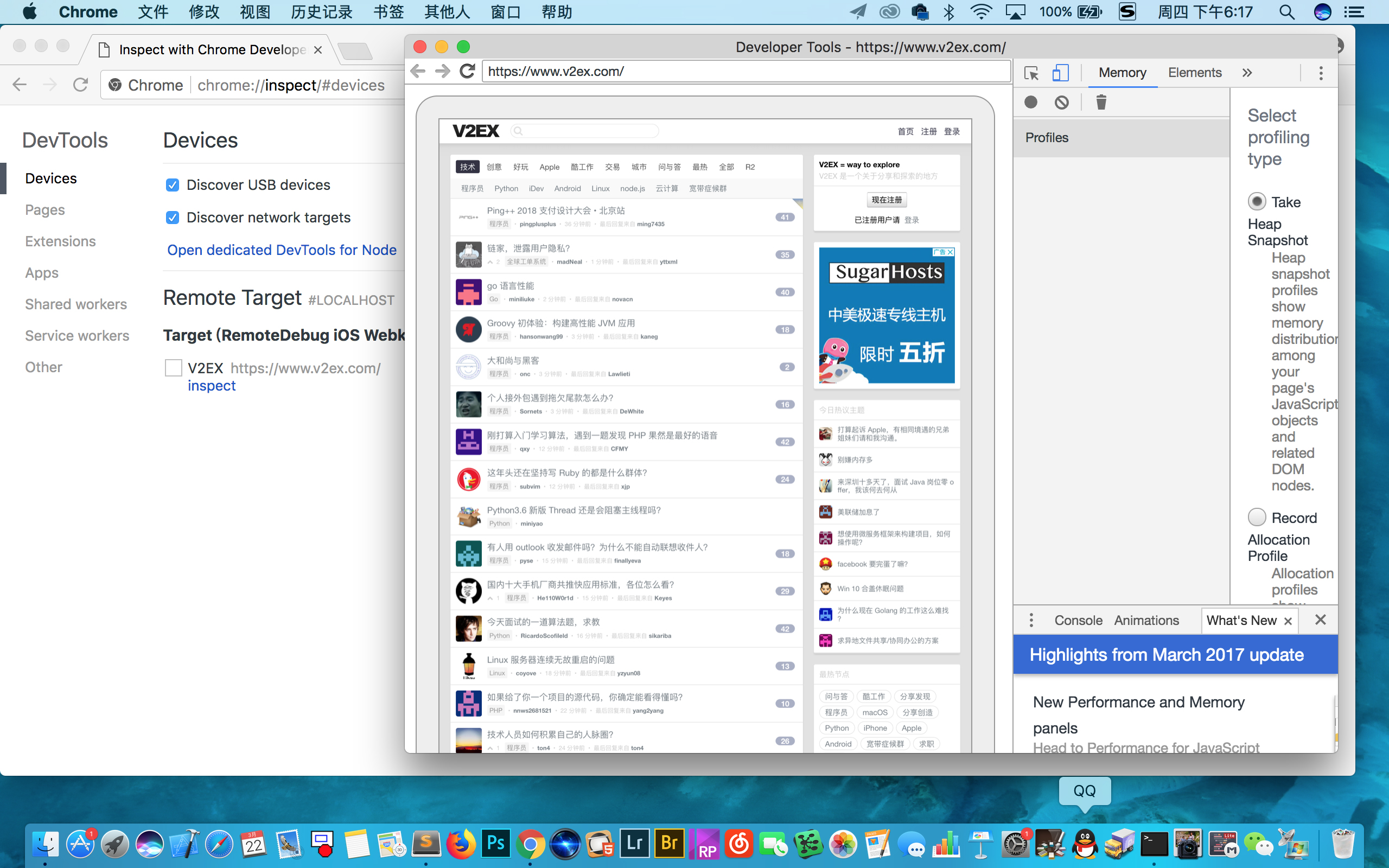Toggle the device toolbar icon
Image resolution: width=1389 pixels, height=868 pixels.
tap(1060, 73)
